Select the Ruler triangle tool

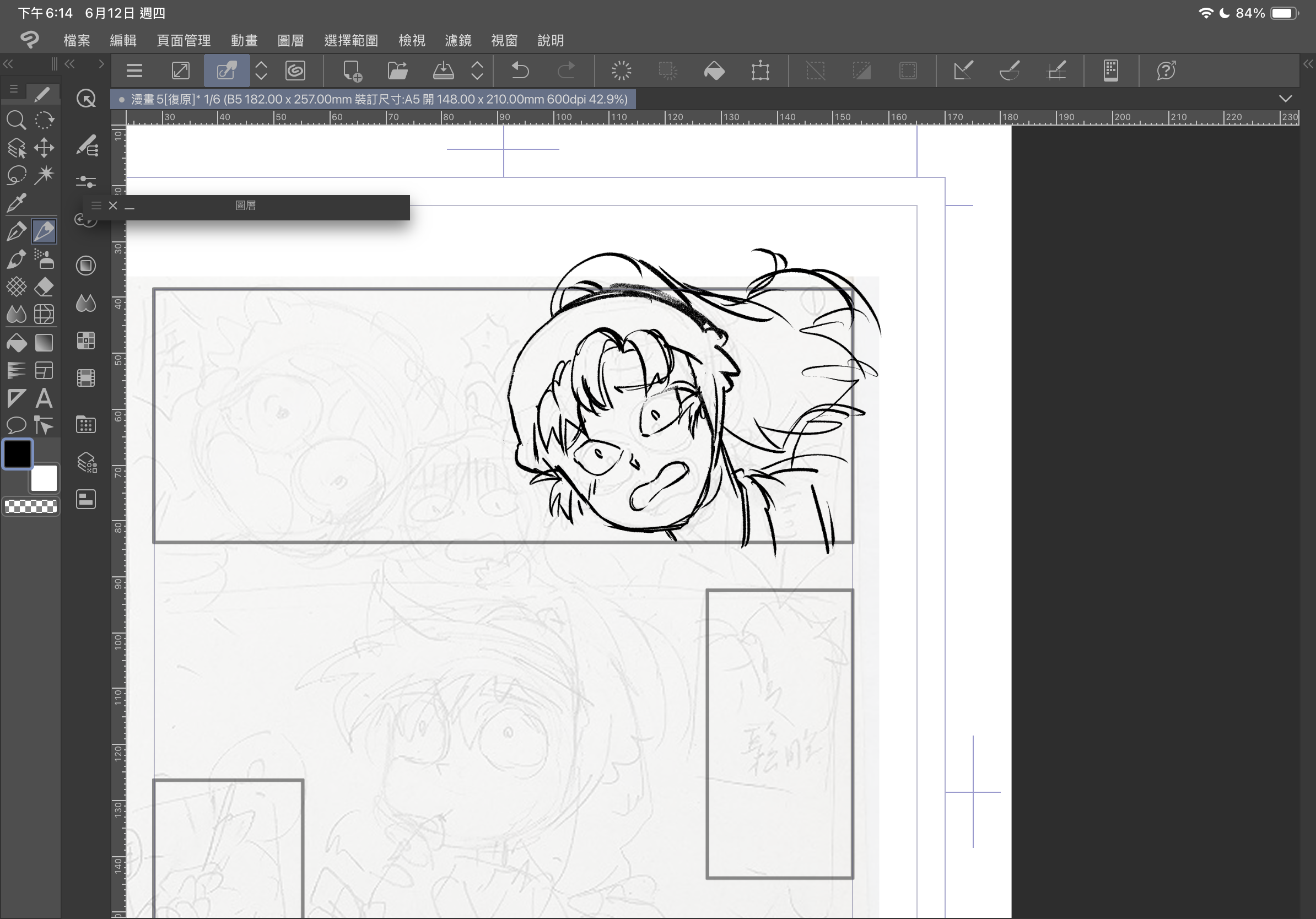[16, 398]
